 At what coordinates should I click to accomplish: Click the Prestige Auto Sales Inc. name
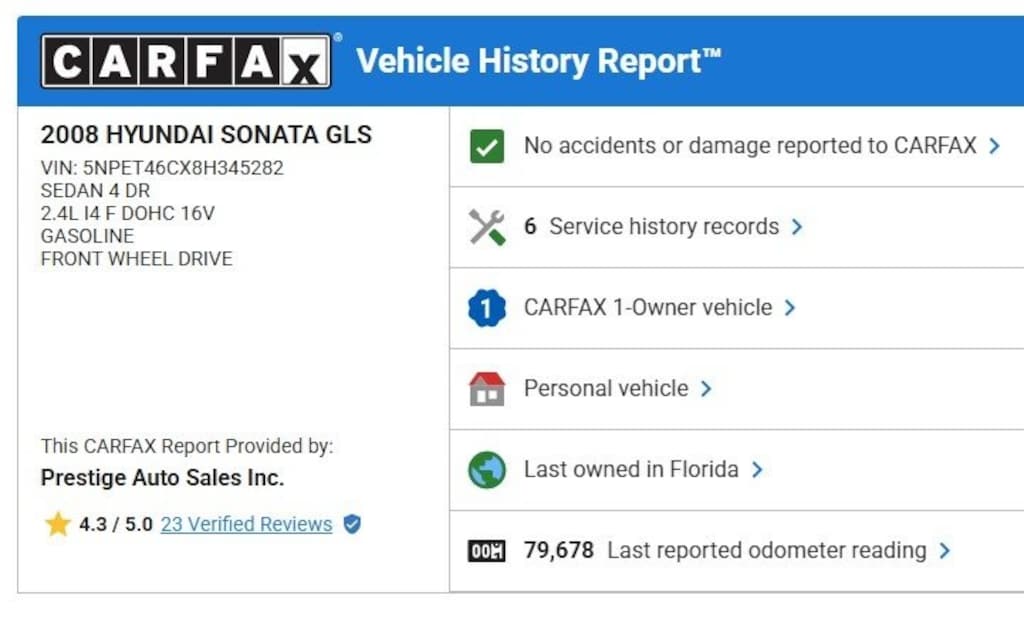pos(162,478)
